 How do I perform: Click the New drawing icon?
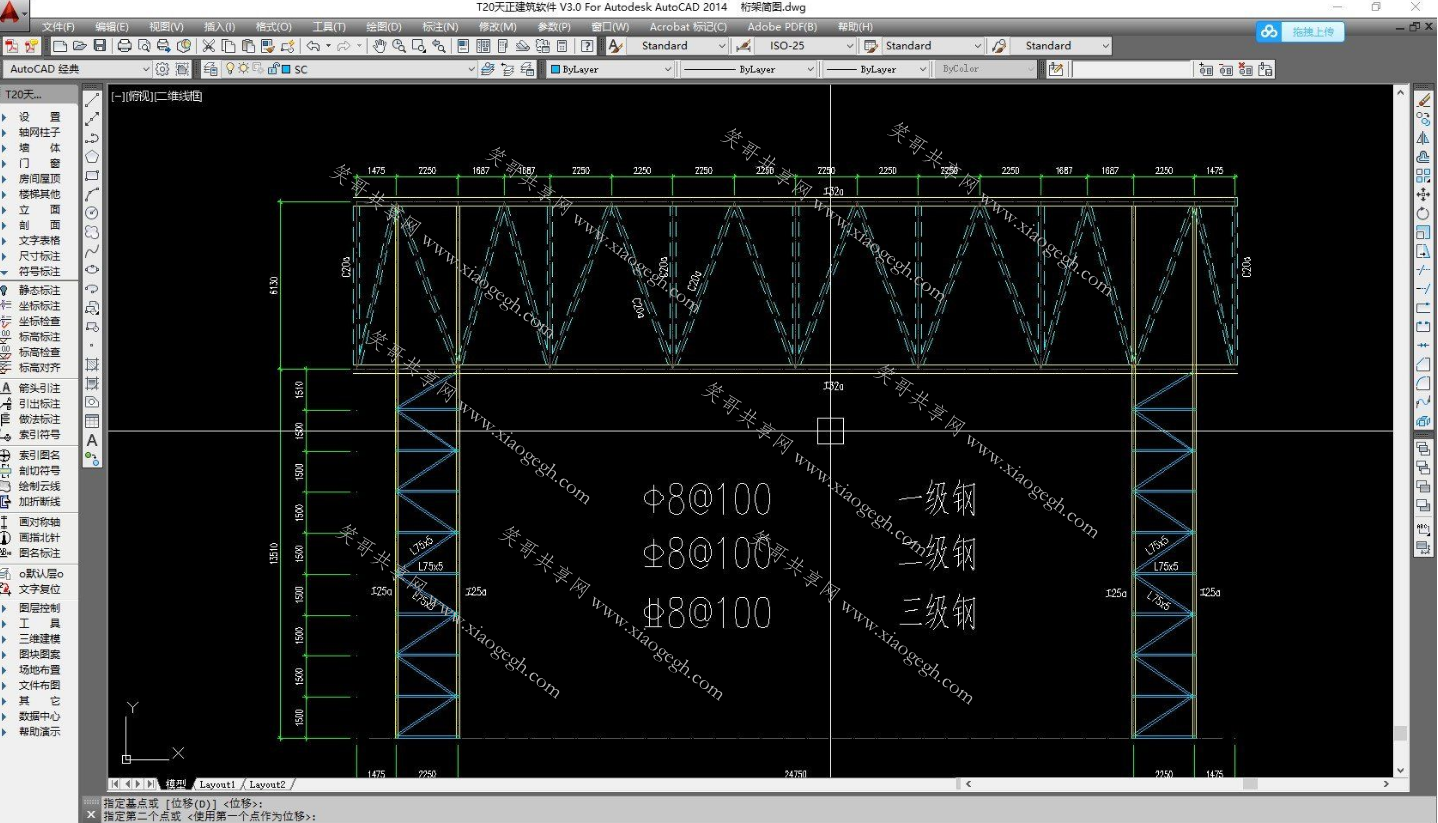[x=60, y=46]
